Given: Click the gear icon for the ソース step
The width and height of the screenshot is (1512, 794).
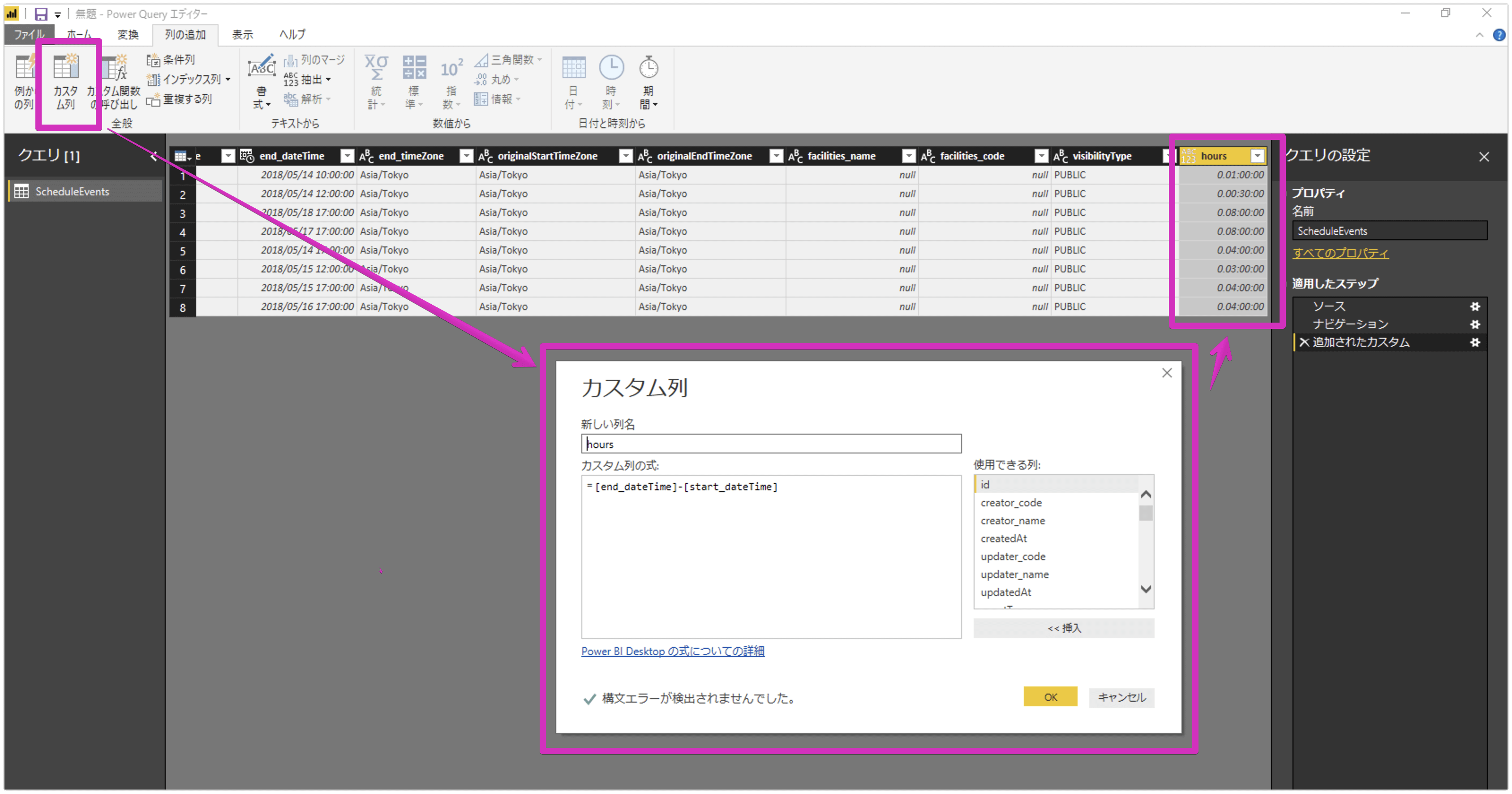Looking at the screenshot, I should pos(1474,306).
